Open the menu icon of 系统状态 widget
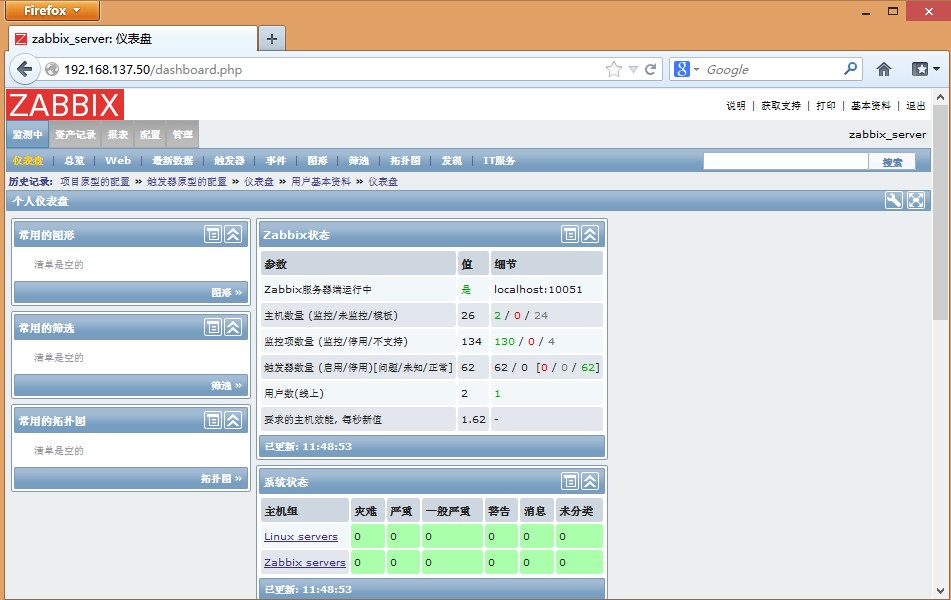The width and height of the screenshot is (951, 600). point(570,481)
